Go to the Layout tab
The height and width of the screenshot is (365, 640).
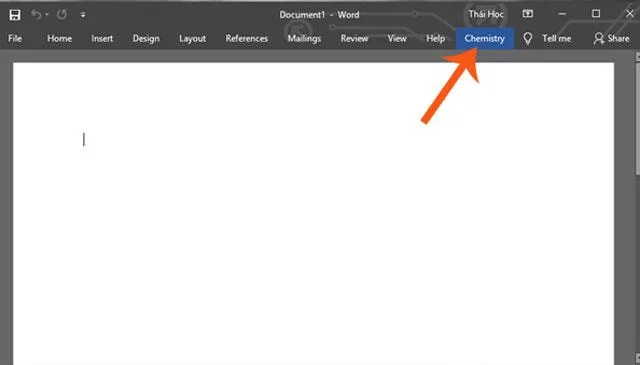tap(192, 38)
